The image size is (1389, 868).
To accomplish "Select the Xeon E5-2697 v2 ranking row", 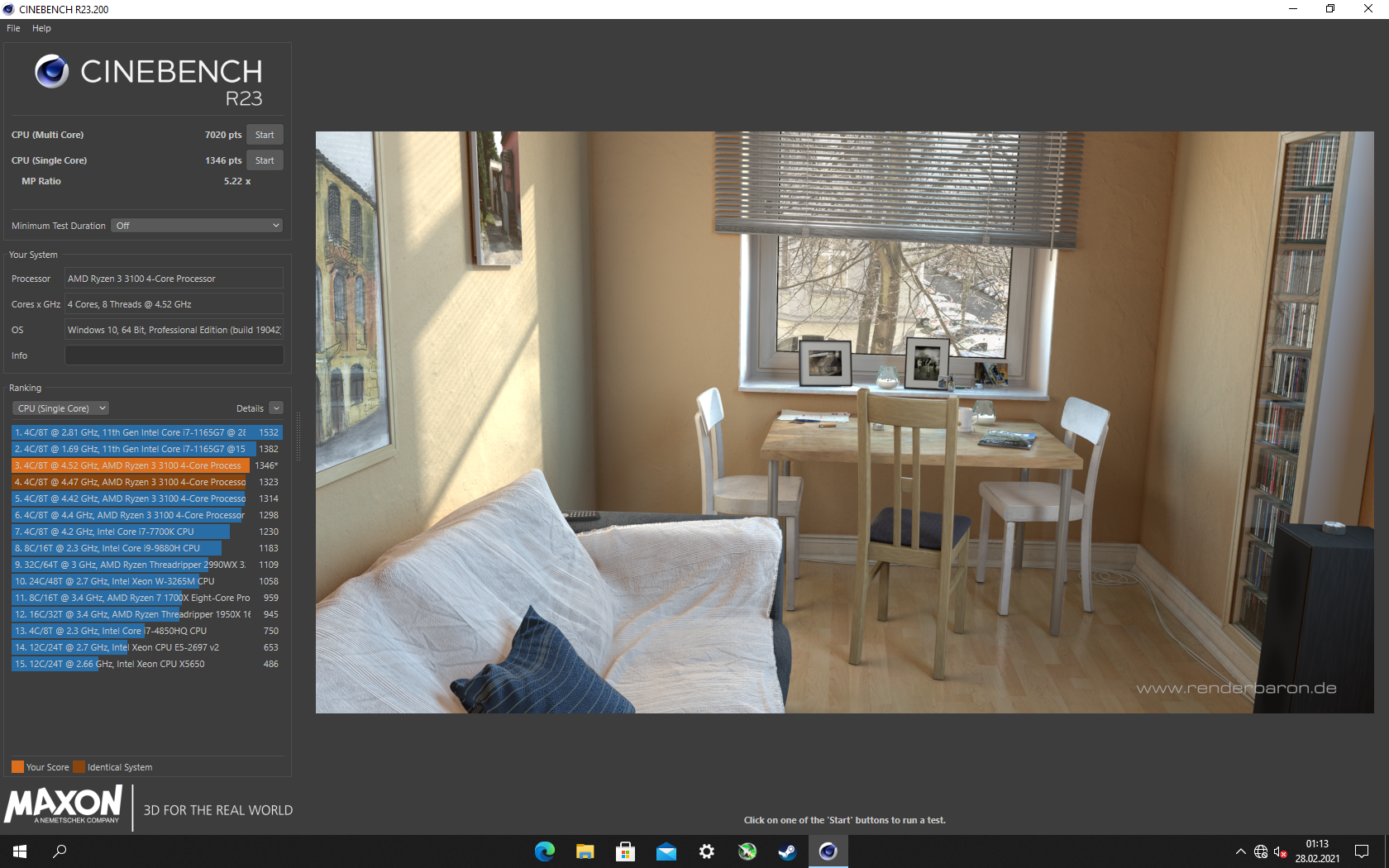I will pos(147,647).
